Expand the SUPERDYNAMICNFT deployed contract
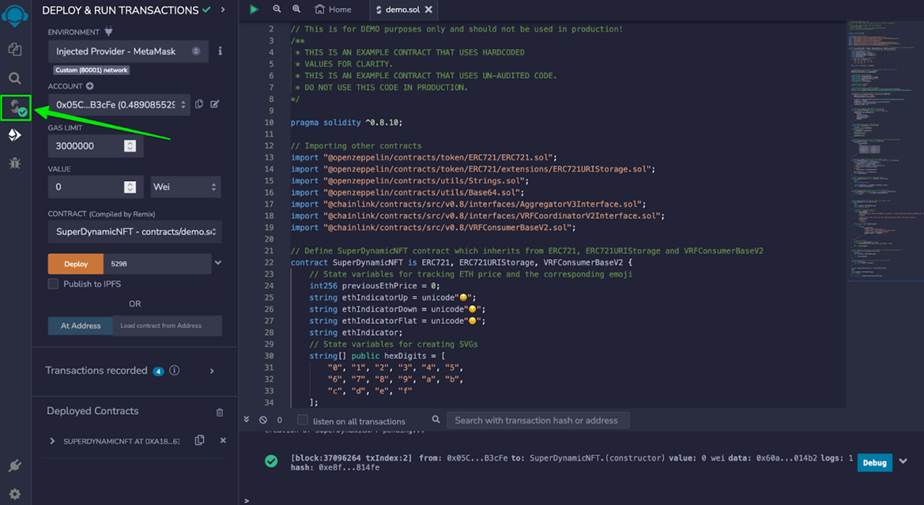 [x=52, y=441]
